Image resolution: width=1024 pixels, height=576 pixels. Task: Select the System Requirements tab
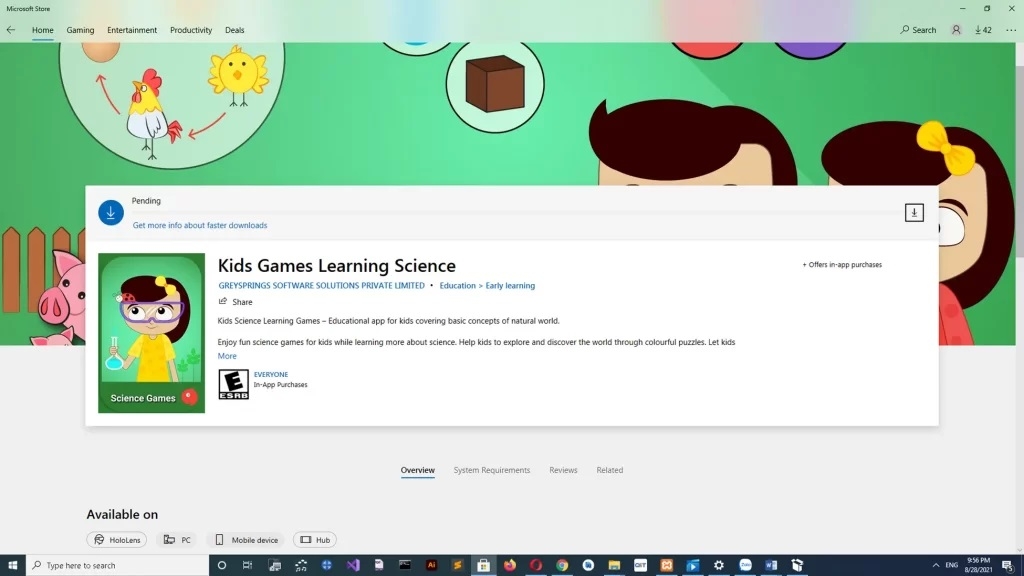coord(492,470)
